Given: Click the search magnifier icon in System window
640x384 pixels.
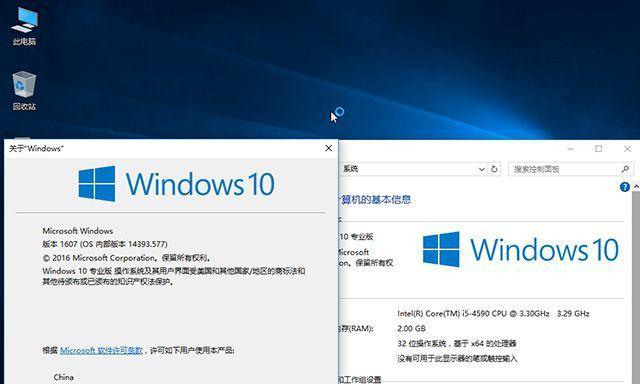Looking at the screenshot, I should point(625,169).
